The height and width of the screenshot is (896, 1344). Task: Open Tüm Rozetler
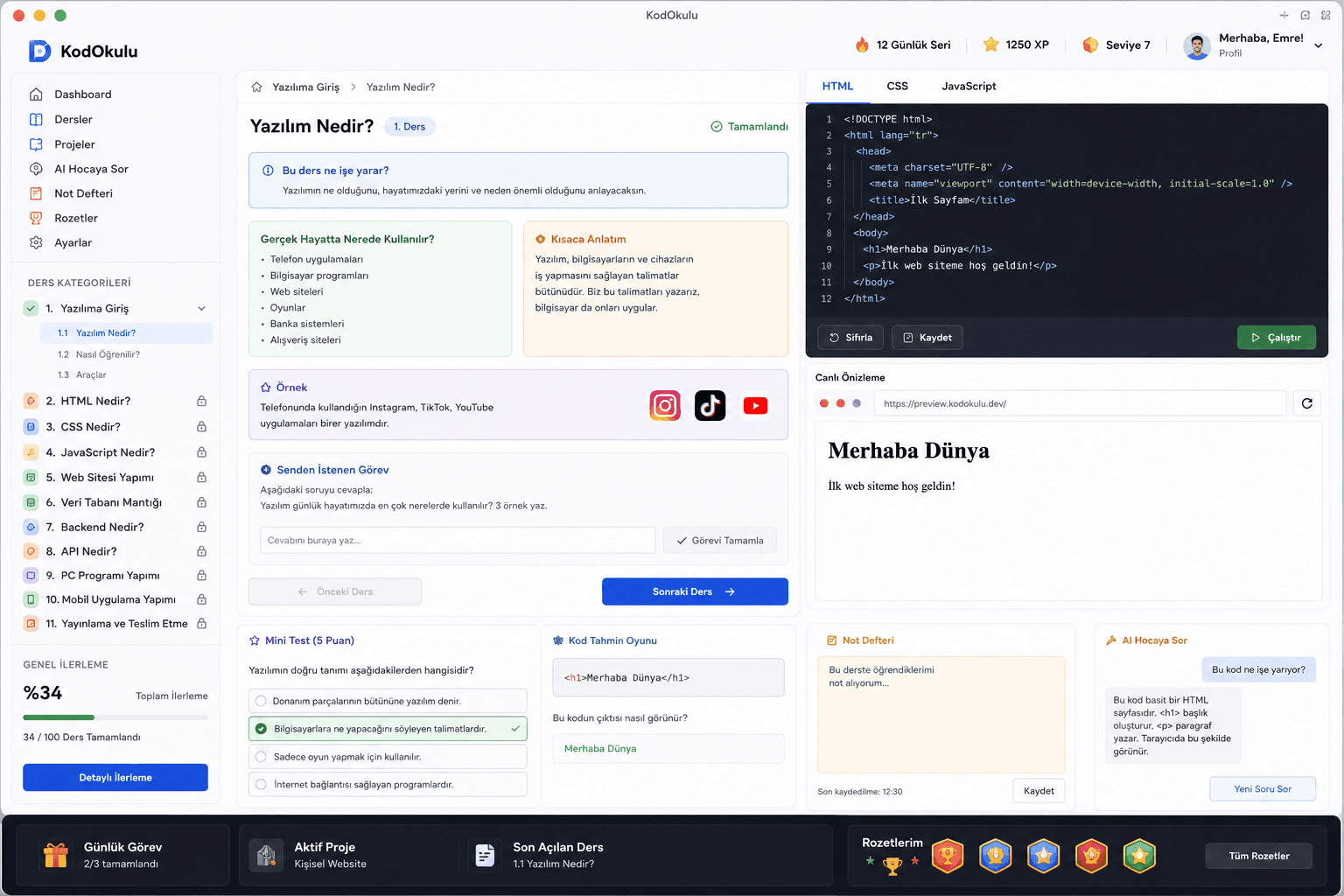[x=1259, y=856]
